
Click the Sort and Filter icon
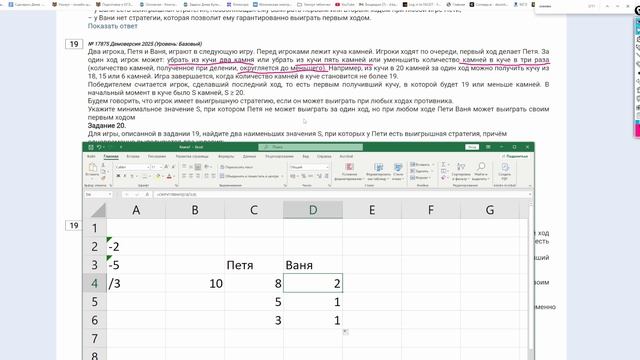click(x=461, y=167)
